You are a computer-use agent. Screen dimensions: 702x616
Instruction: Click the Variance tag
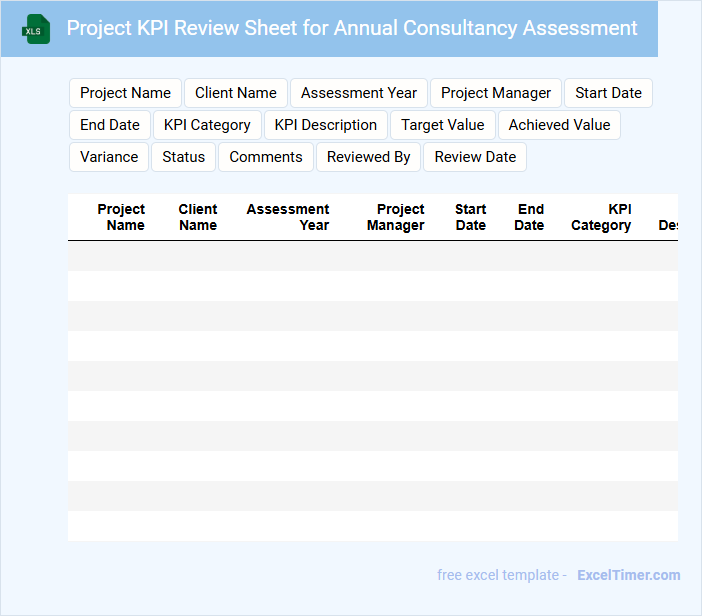(x=109, y=157)
